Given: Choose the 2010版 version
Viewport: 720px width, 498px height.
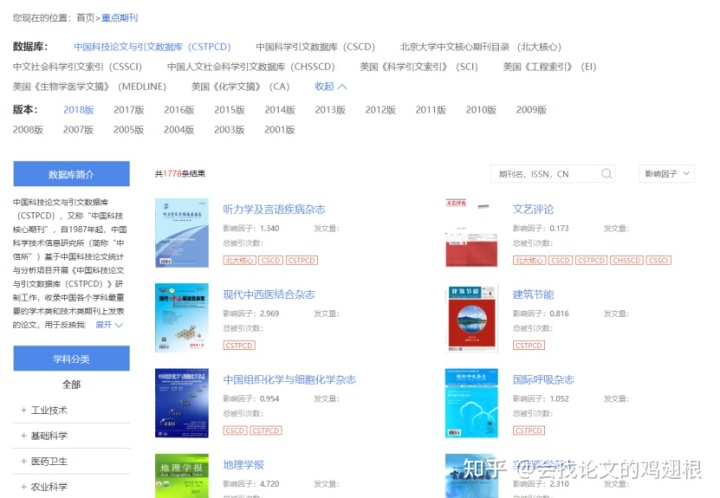Looking at the screenshot, I should [481, 110].
